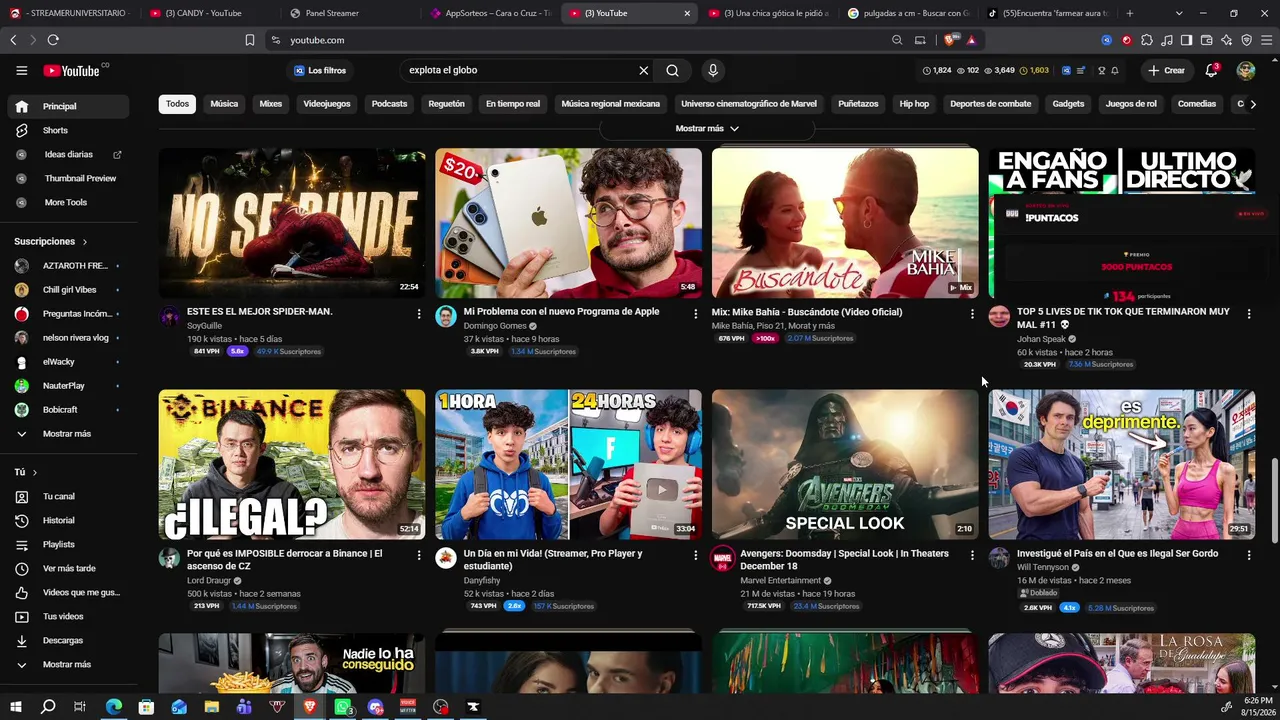
Task: Click the magnifier search button
Action: pos(672,71)
